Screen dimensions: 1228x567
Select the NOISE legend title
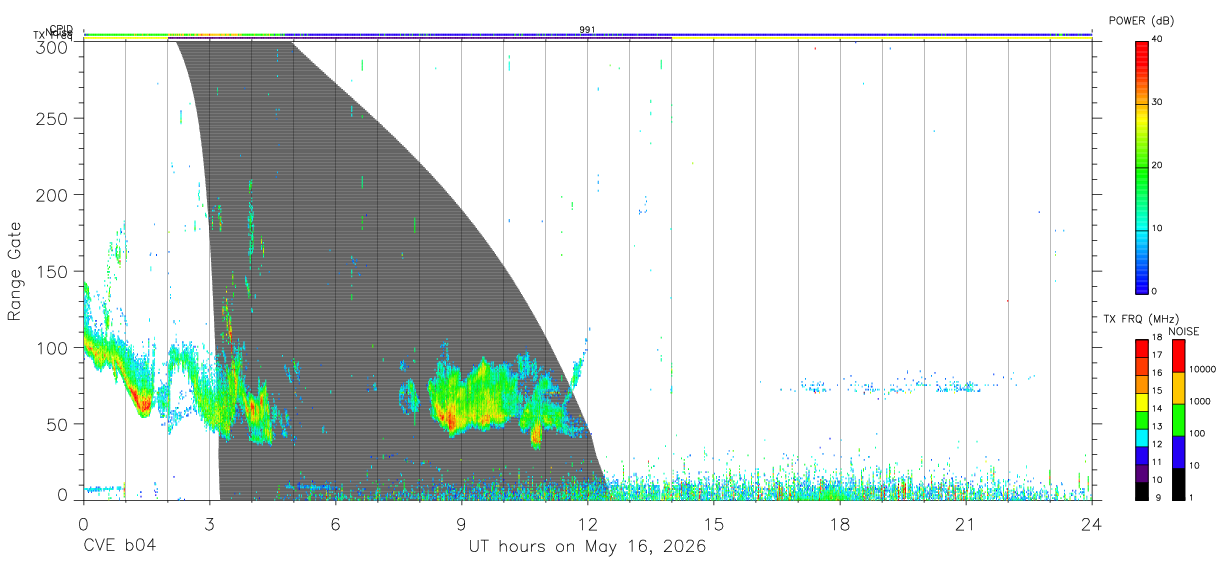tap(1183, 331)
